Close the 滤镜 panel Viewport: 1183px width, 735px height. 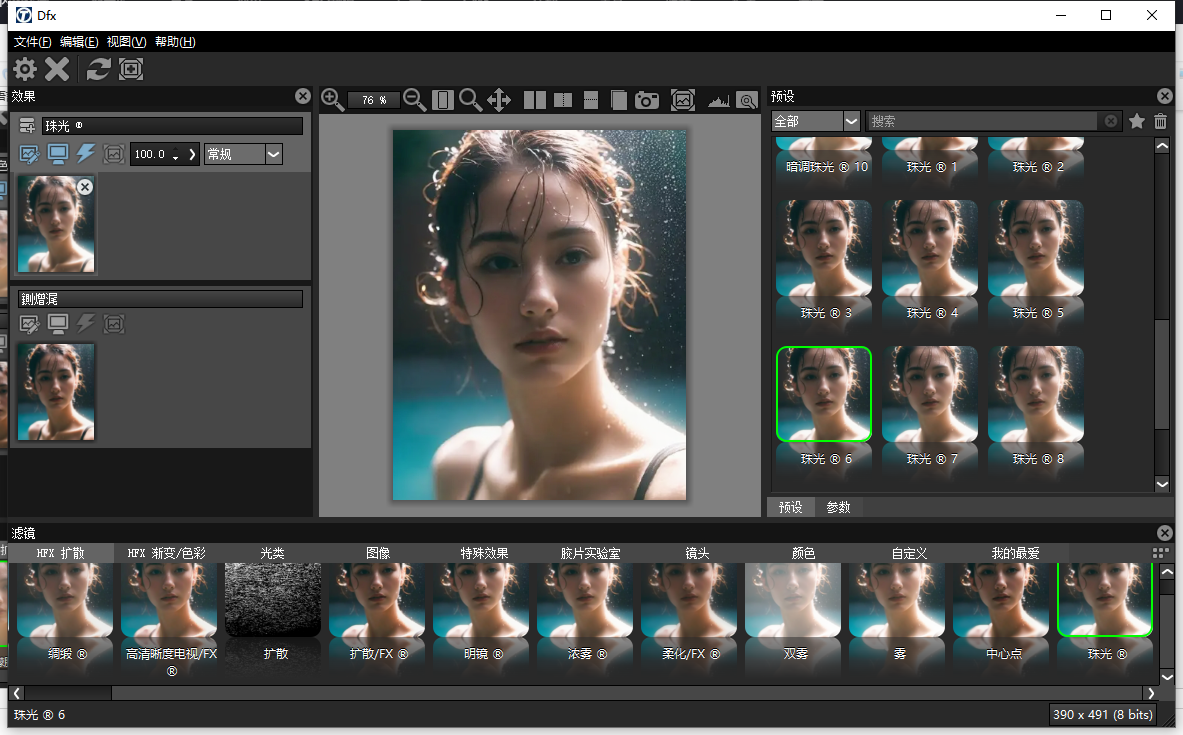tap(1165, 533)
